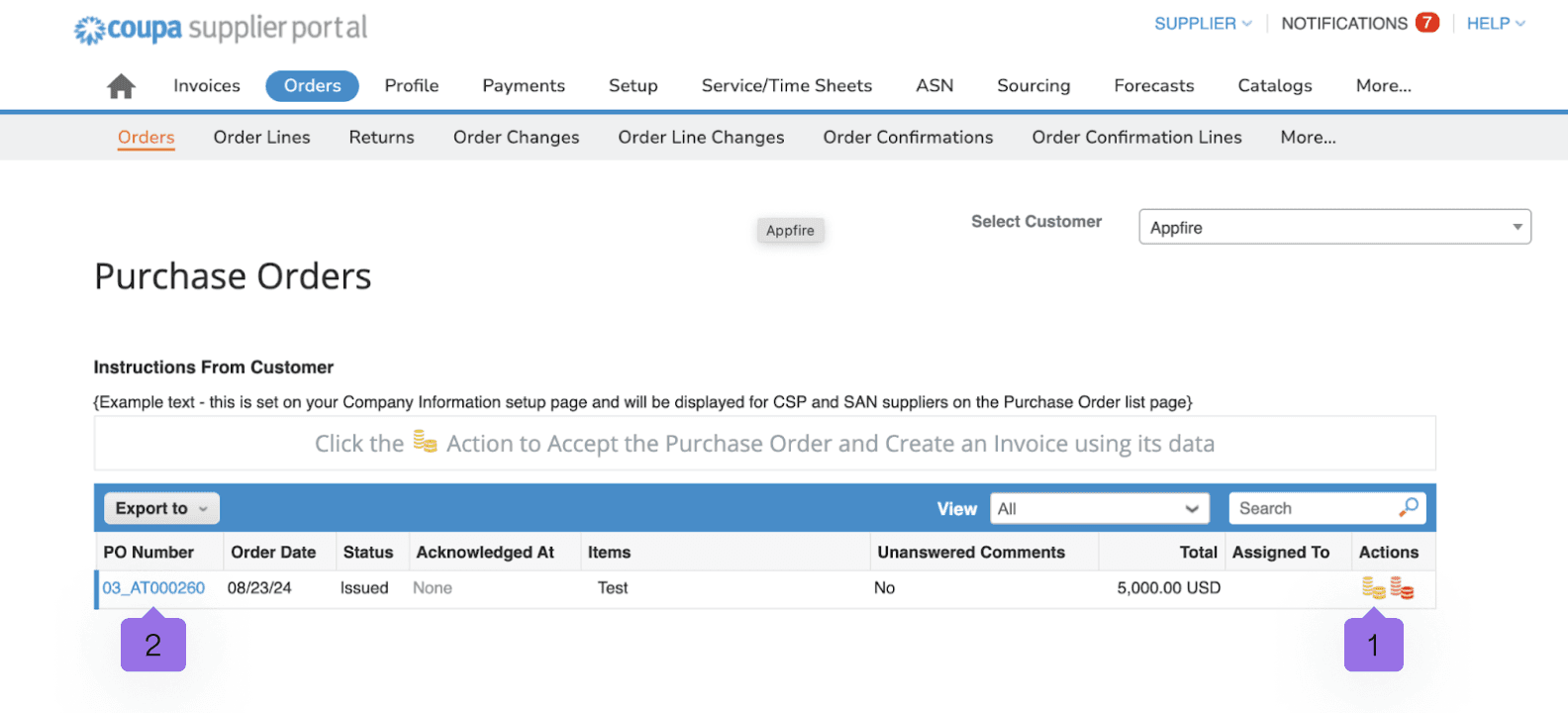The image size is (1568, 713).
Task: Select the Orders sub-tab
Action: 147,138
